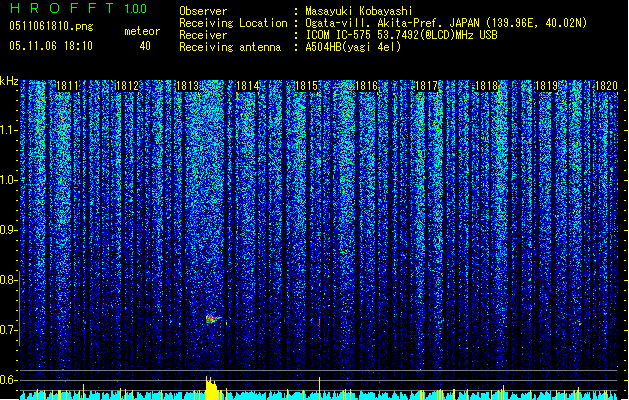Screen dimensions: 629x400
Task: Click the 1820 time marker
Action: [606, 86]
